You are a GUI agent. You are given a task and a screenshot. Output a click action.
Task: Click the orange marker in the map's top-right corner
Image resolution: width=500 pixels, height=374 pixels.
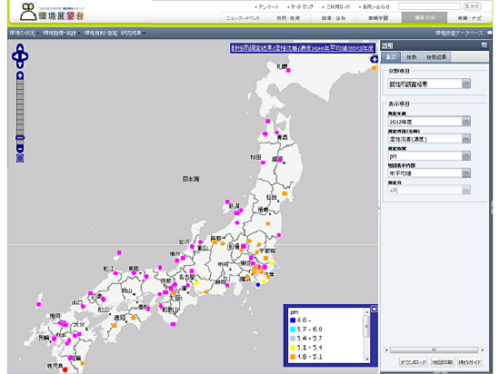pyautogui.click(x=374, y=68)
